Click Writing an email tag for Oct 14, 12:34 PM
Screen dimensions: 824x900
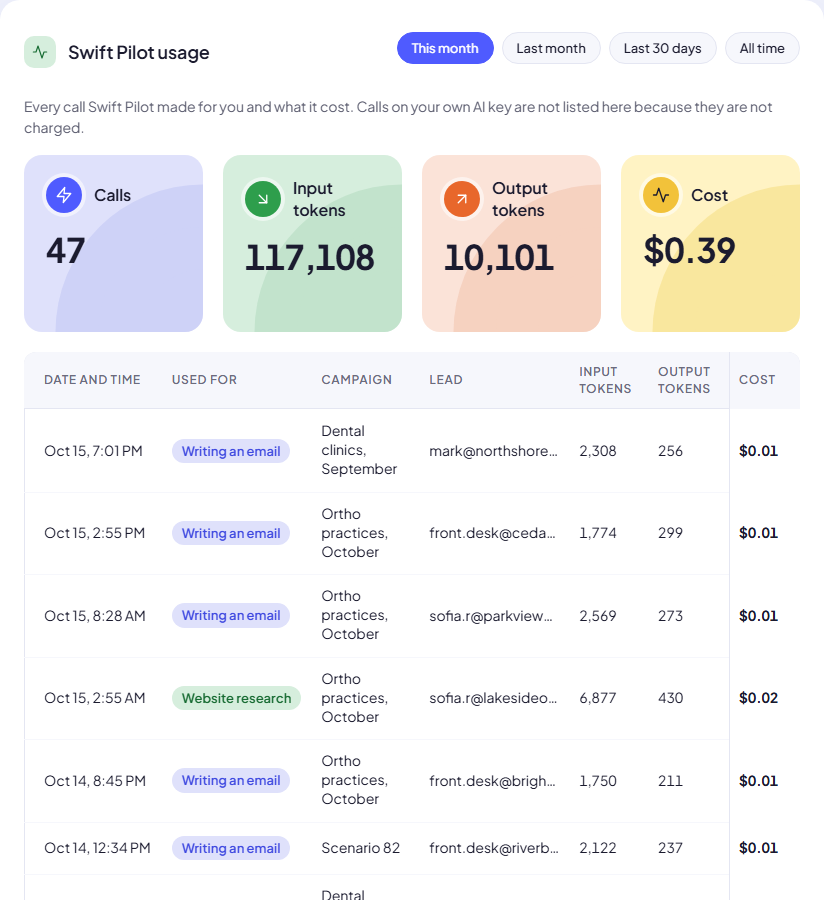pos(231,848)
